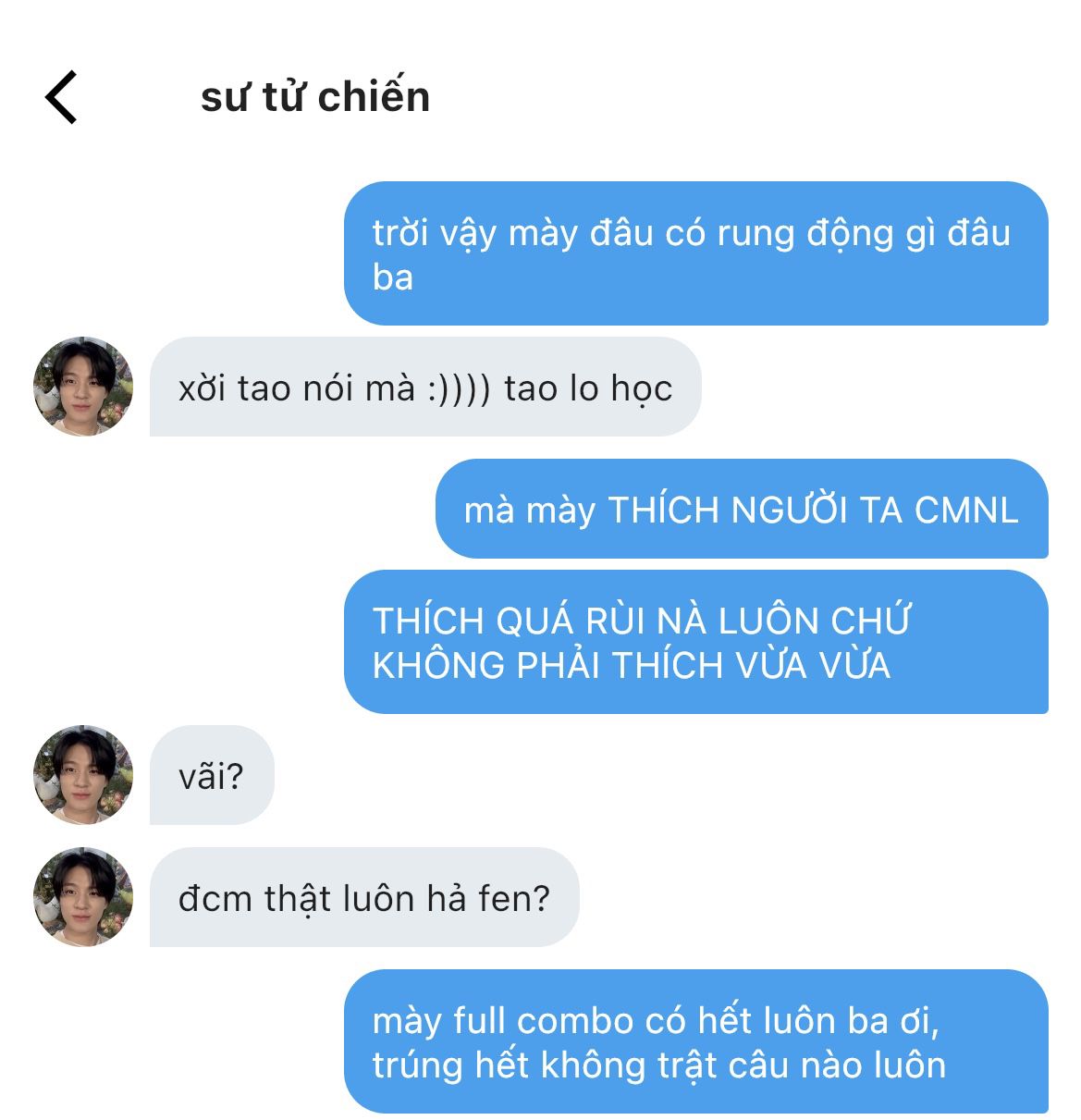Click the word 'ba' in first message
The height and width of the screenshot is (1120, 1081).
[393, 277]
